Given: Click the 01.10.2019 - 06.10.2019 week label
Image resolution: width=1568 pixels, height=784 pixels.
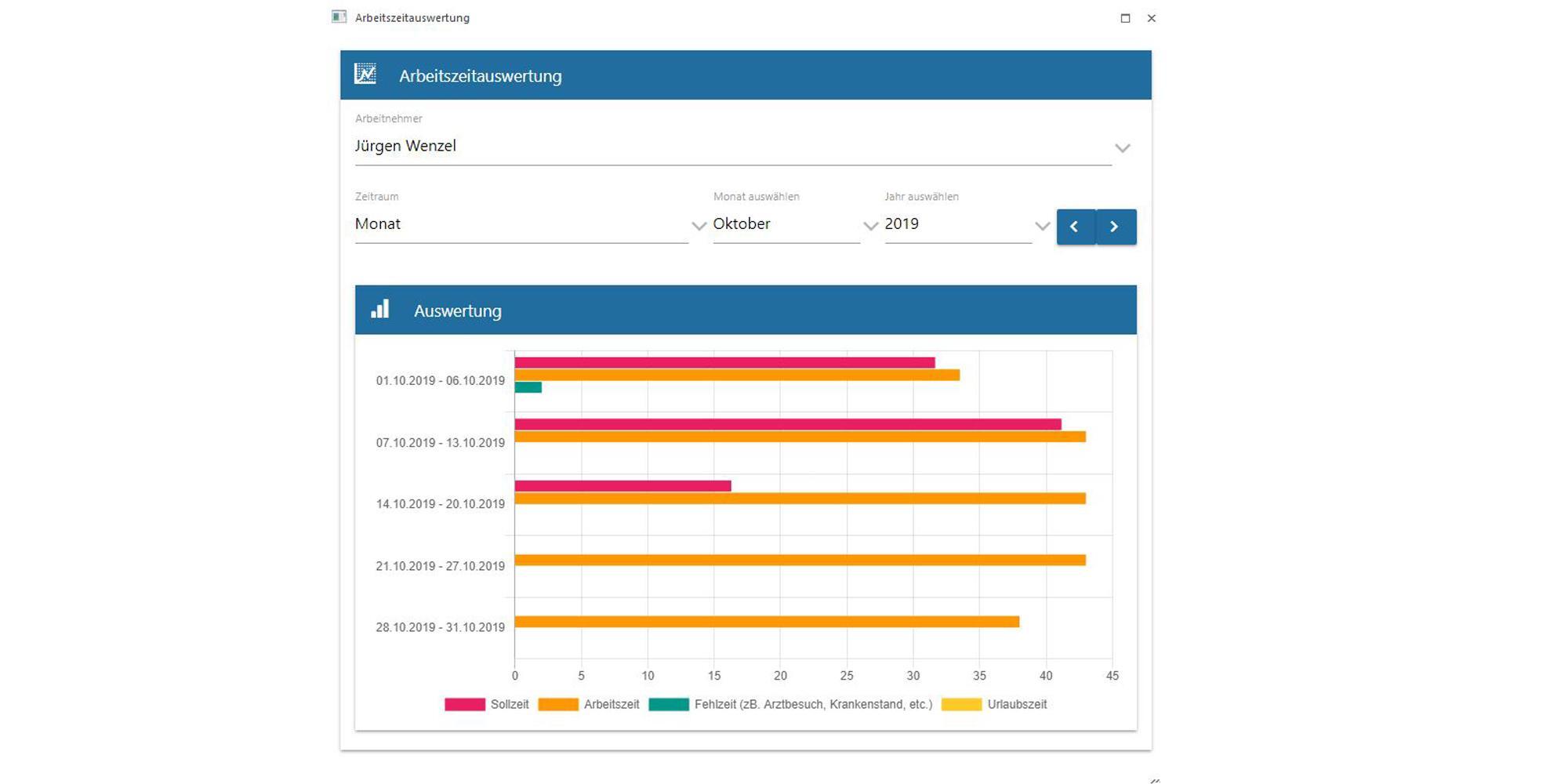Looking at the screenshot, I should point(441,381).
